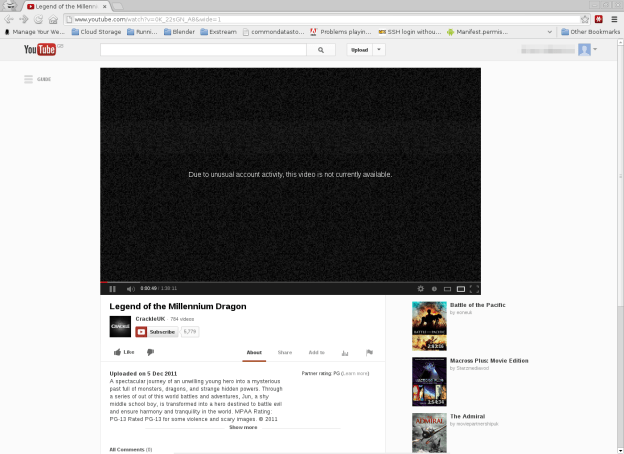Open Exstream bookmarks folder
The height and width of the screenshot is (454, 624).
(218, 32)
